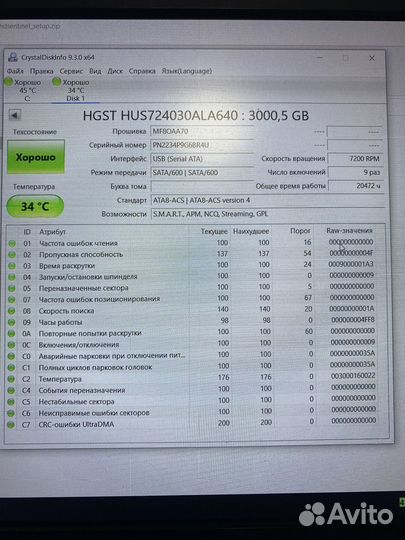Click the 34 °C temperature button

coord(35,206)
